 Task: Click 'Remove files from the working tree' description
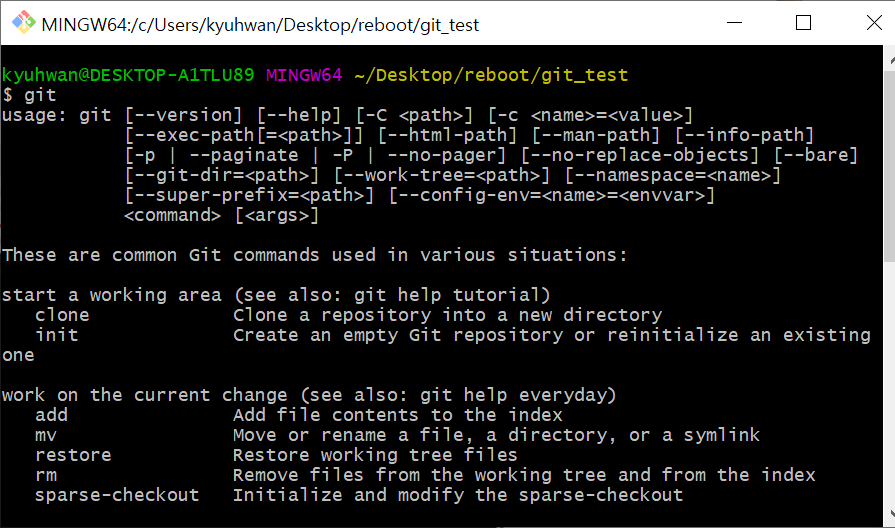coord(524,475)
